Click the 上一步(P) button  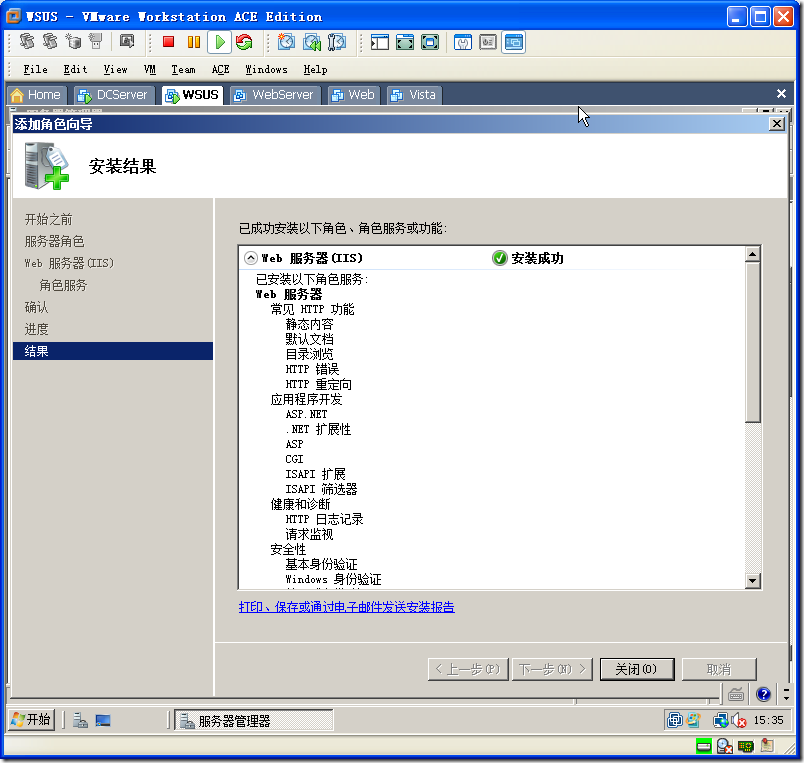click(x=468, y=669)
